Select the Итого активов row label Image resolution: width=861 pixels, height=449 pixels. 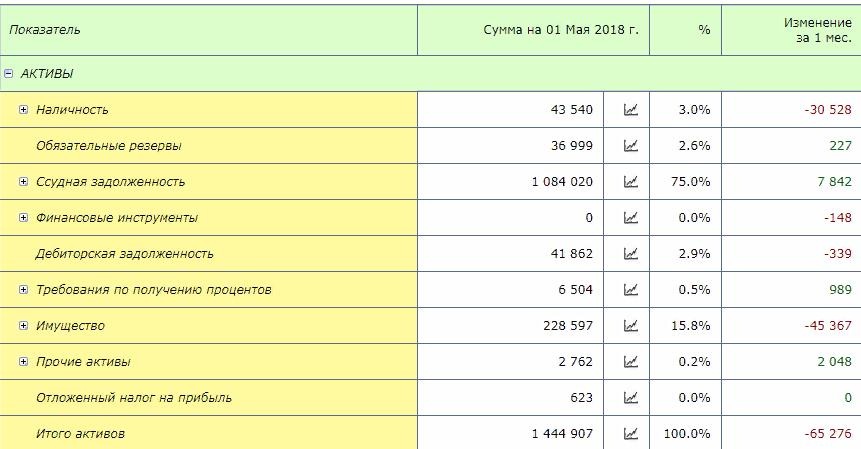coord(80,434)
